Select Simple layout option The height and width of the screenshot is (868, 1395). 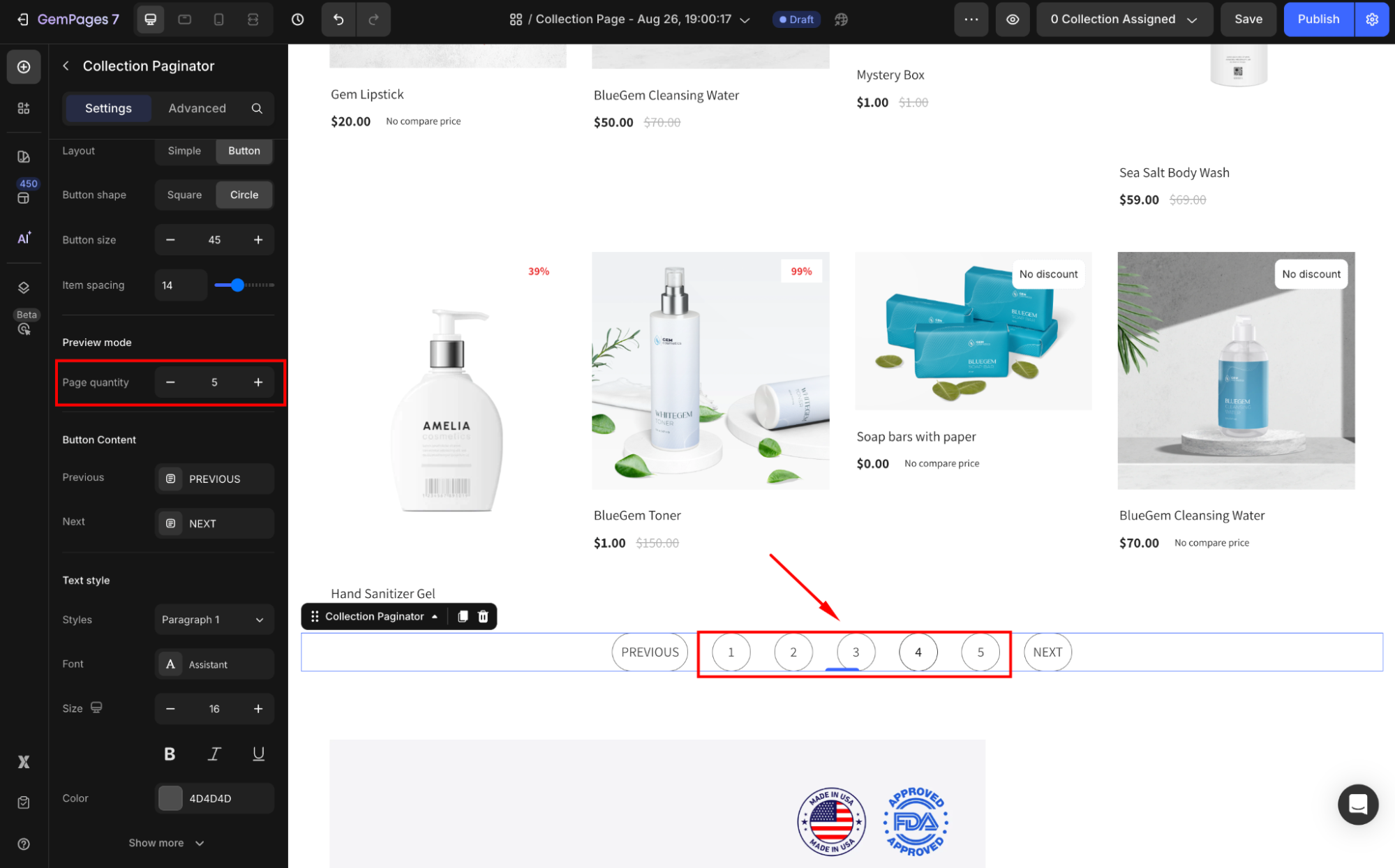(x=184, y=151)
